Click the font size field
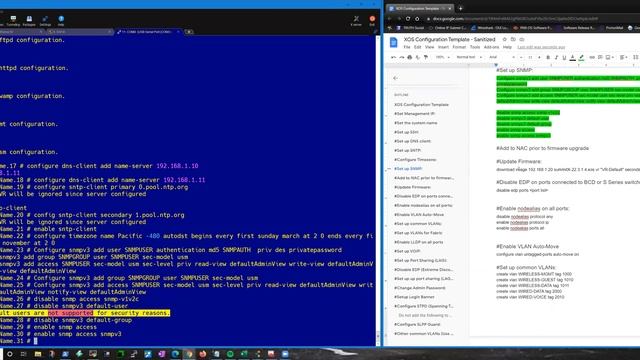The image size is (640, 360). coord(531,58)
